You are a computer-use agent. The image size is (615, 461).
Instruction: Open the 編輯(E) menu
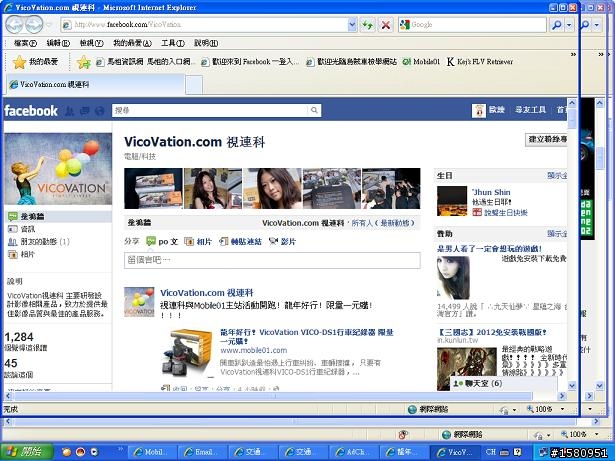point(58,43)
